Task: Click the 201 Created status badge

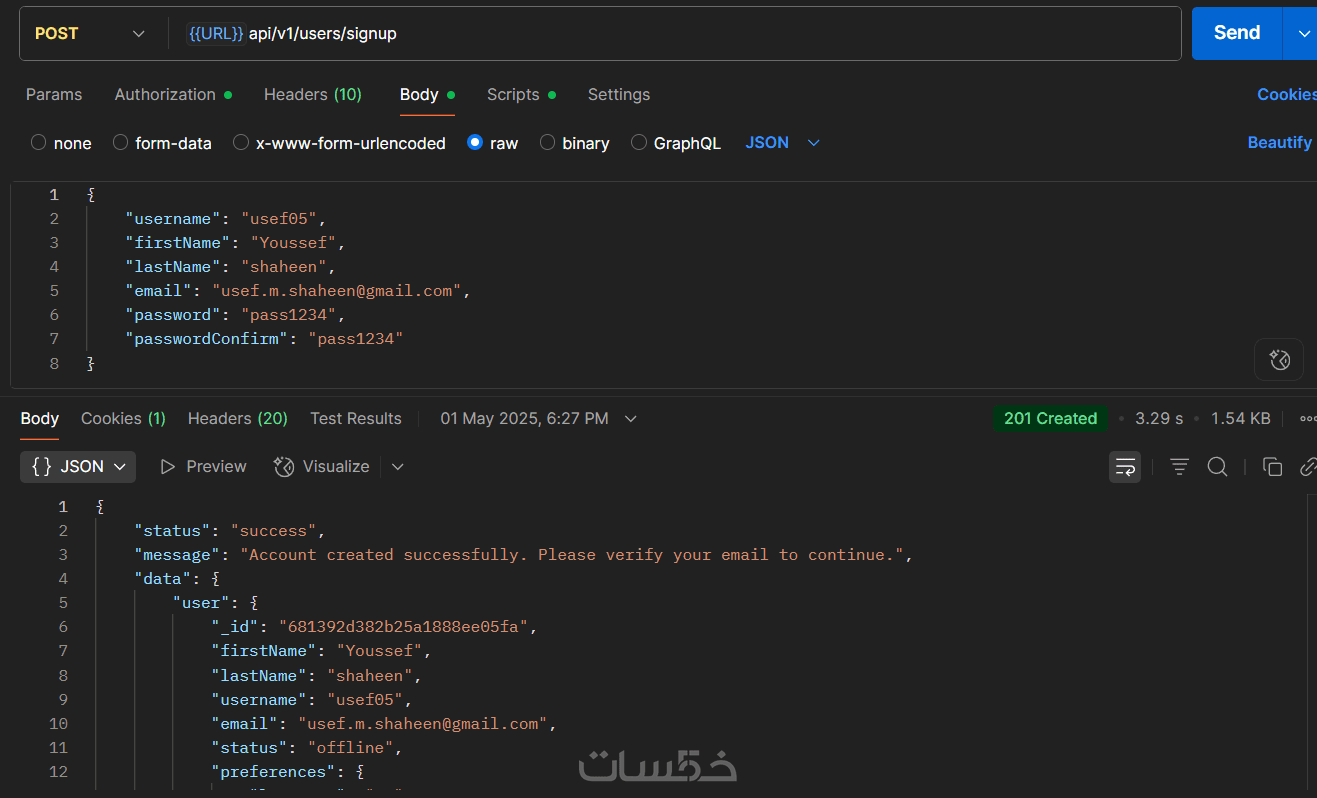Action: coord(1050,419)
